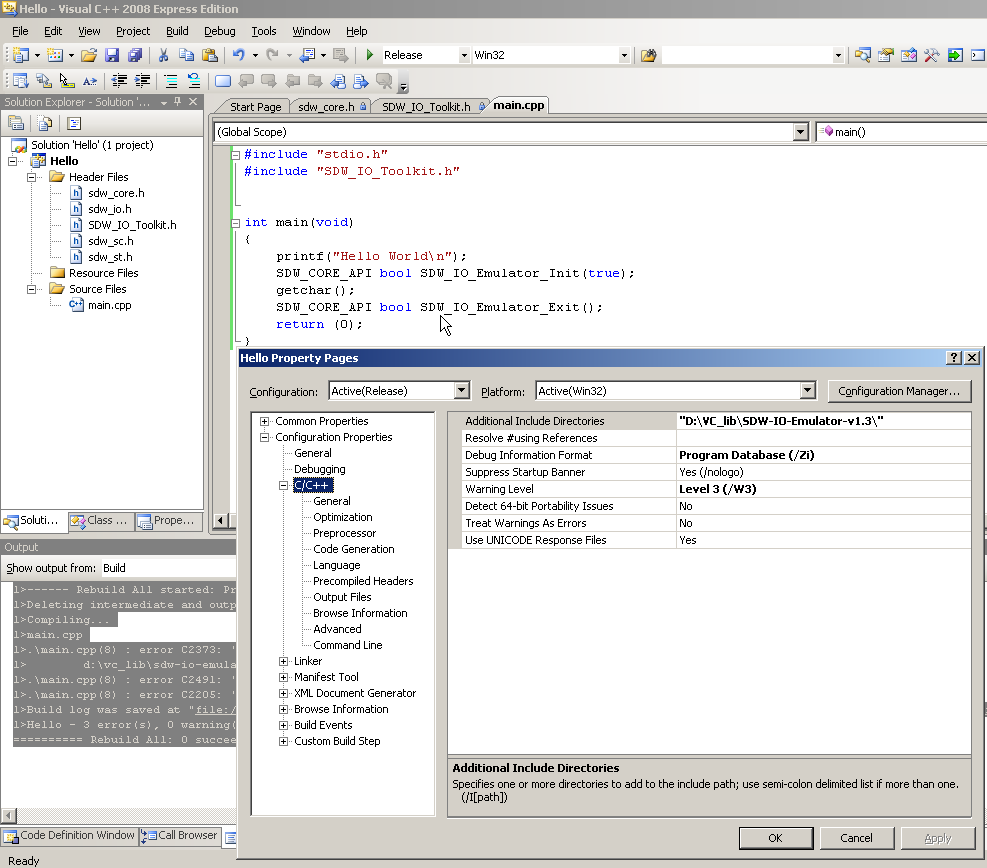Expand the Manifest Tool node
The image size is (987, 868).
pos(283,677)
